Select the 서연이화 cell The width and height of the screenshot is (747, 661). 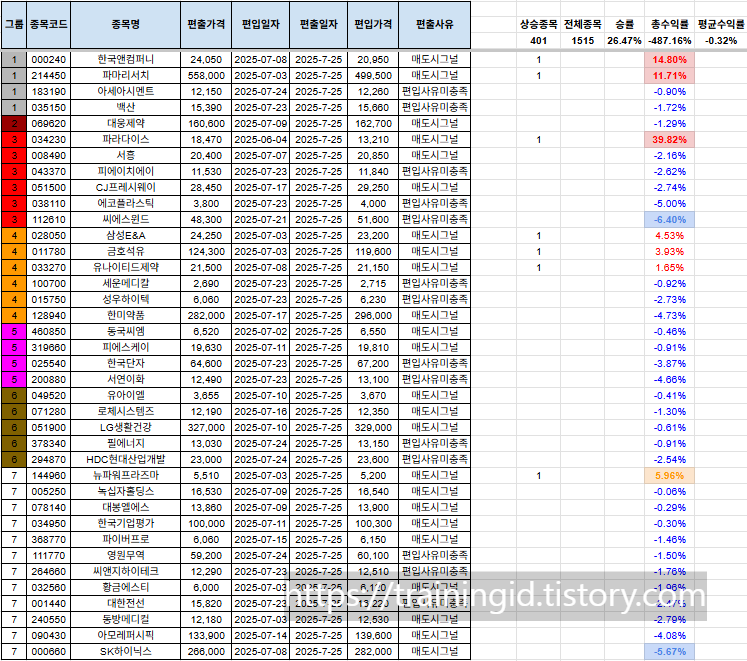[126, 379]
